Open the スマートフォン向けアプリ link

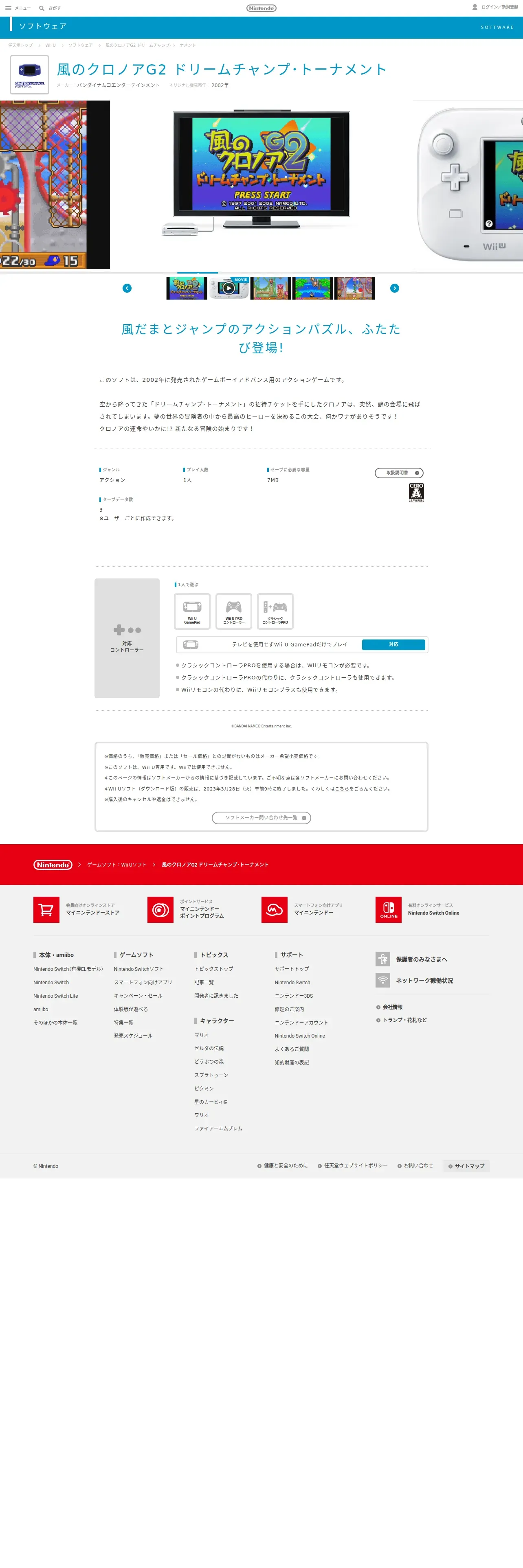143,982
